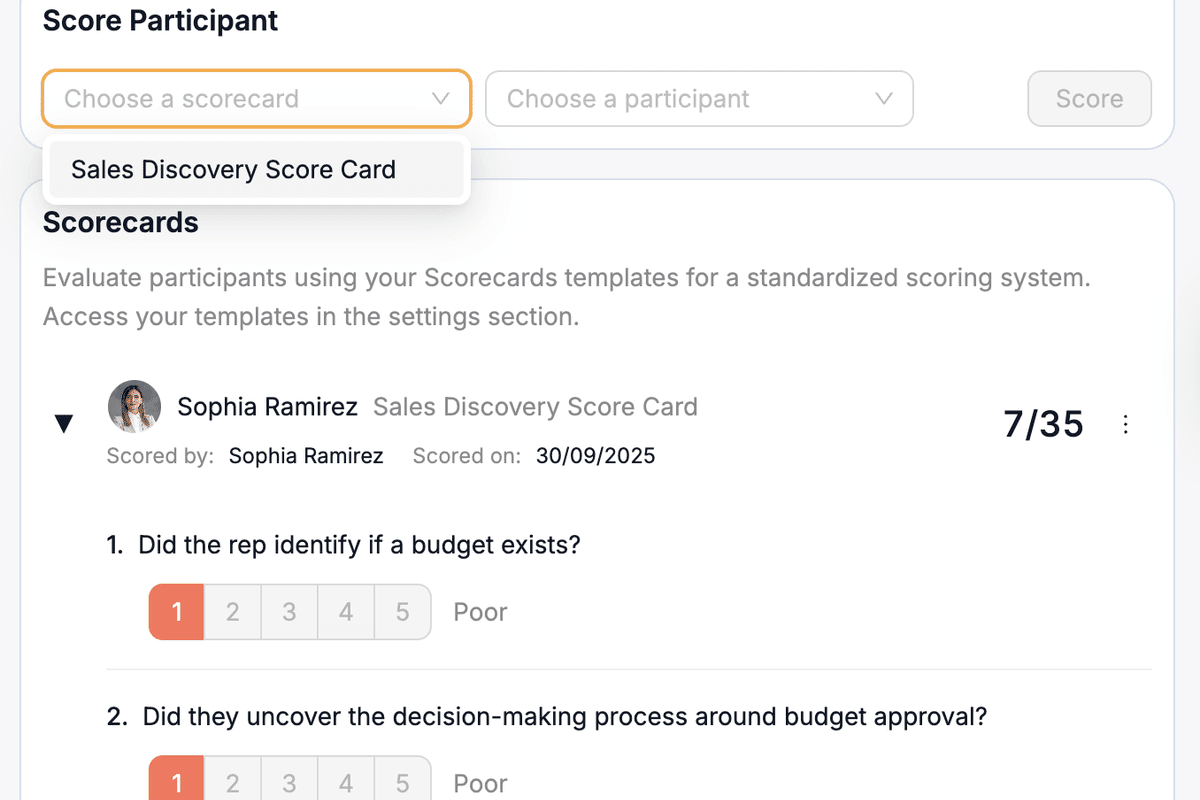Viewport: 1200px width, 800px height.
Task: Click the Score button
Action: point(1089,98)
